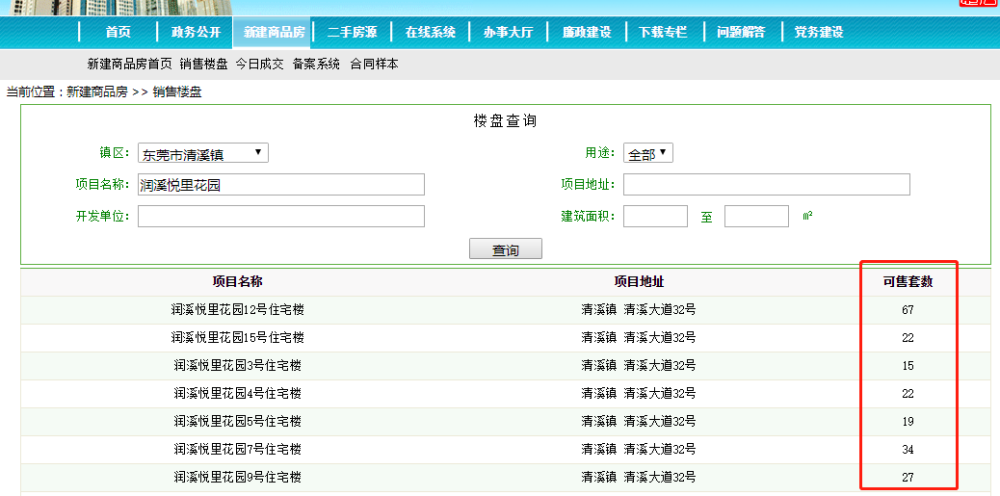Click the minimum 建筑面积 input box
The height and width of the screenshot is (496, 1000).
[656, 216]
